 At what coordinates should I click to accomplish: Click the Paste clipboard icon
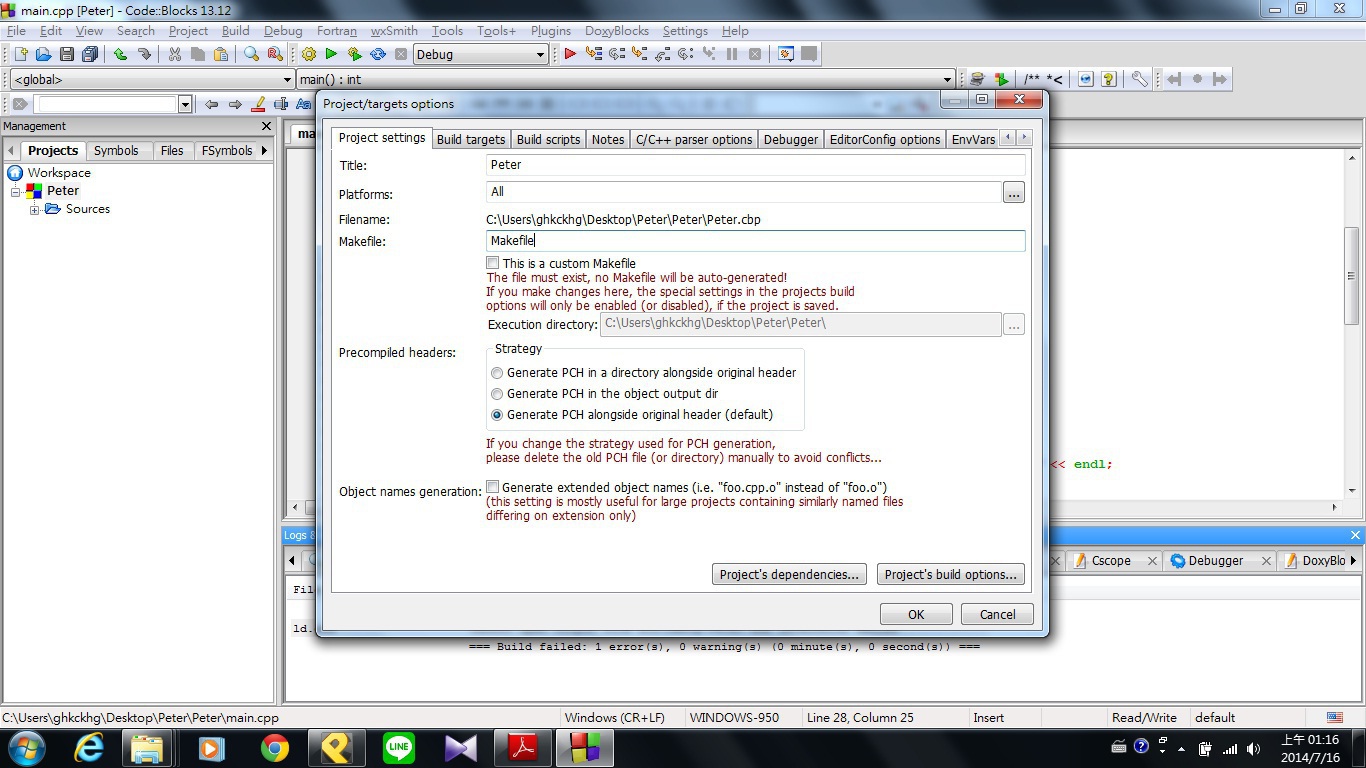[221, 54]
